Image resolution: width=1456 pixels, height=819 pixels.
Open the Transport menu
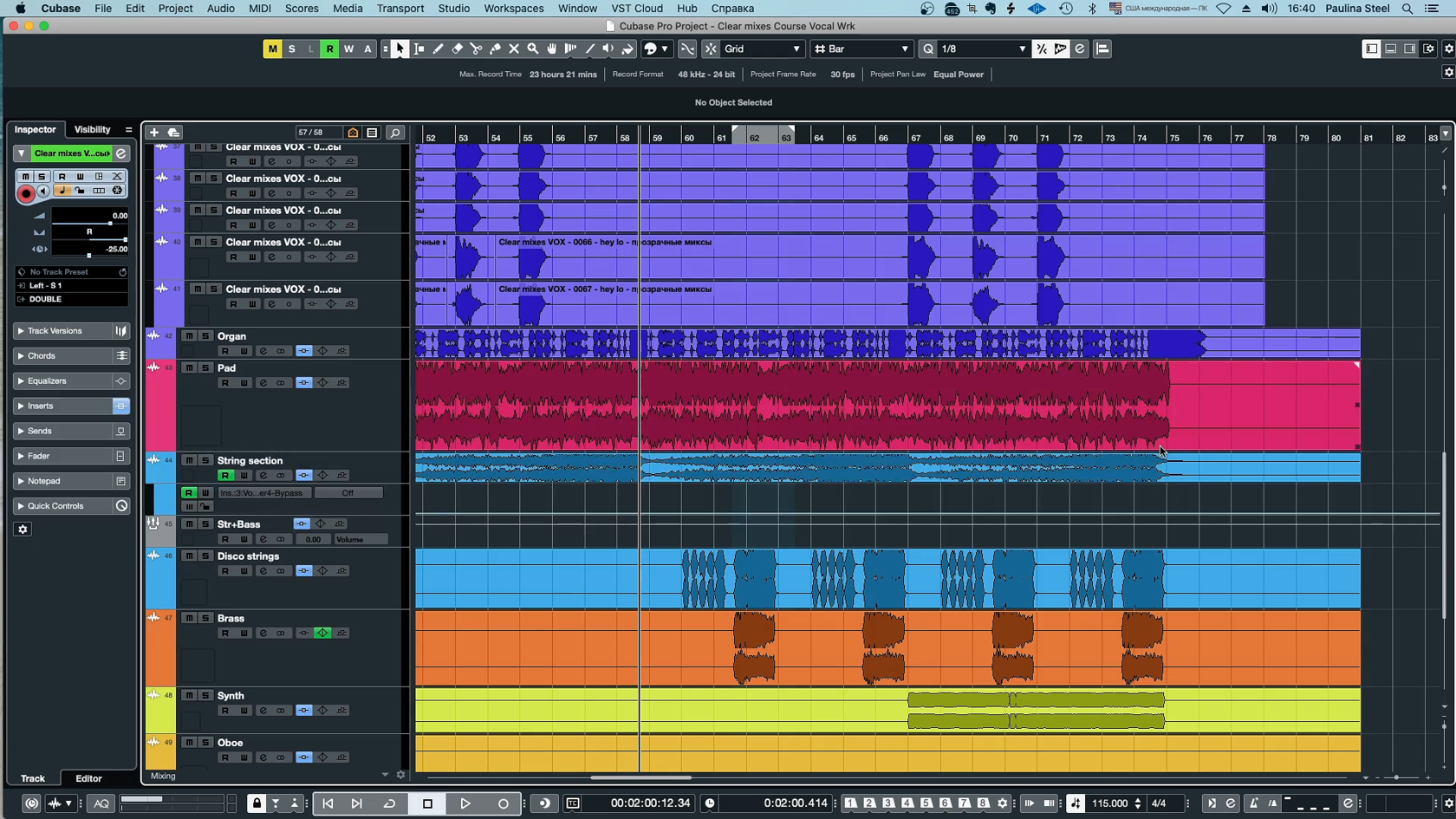pyautogui.click(x=400, y=8)
